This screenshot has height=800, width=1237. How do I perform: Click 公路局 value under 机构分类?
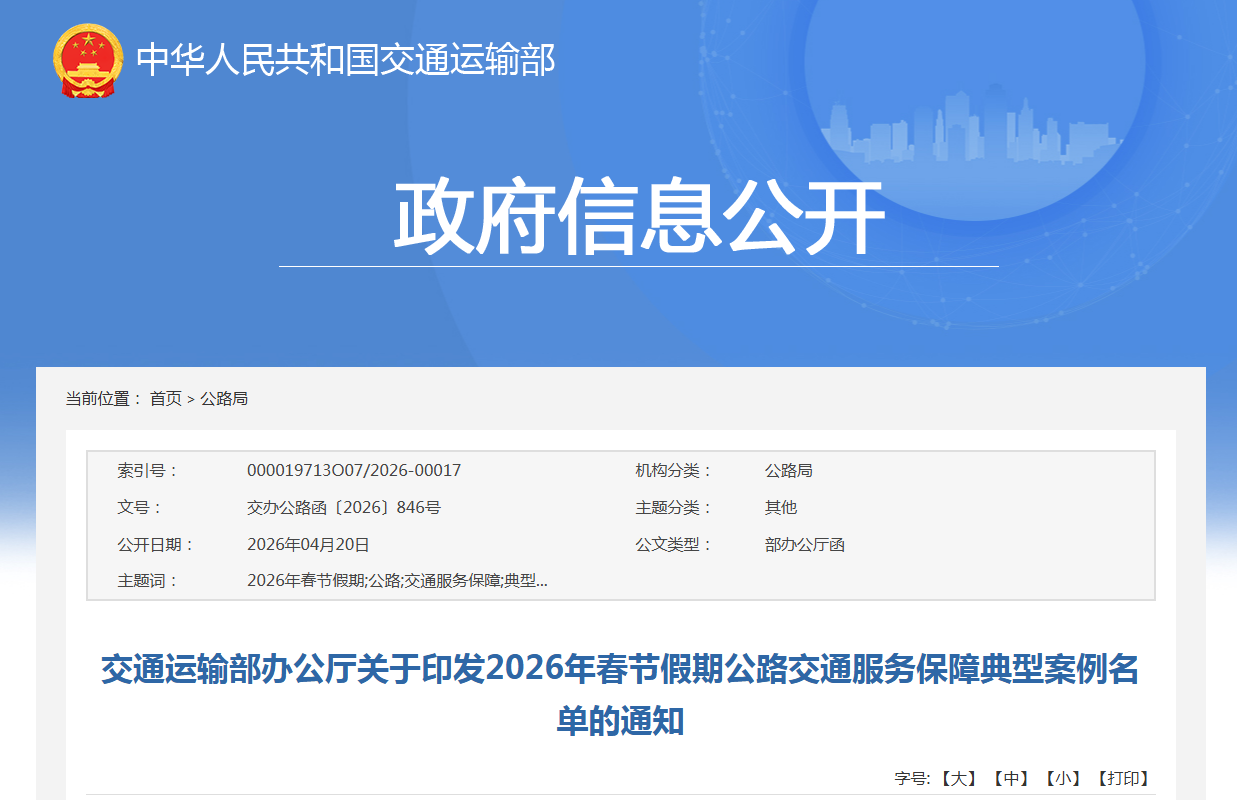click(x=789, y=470)
